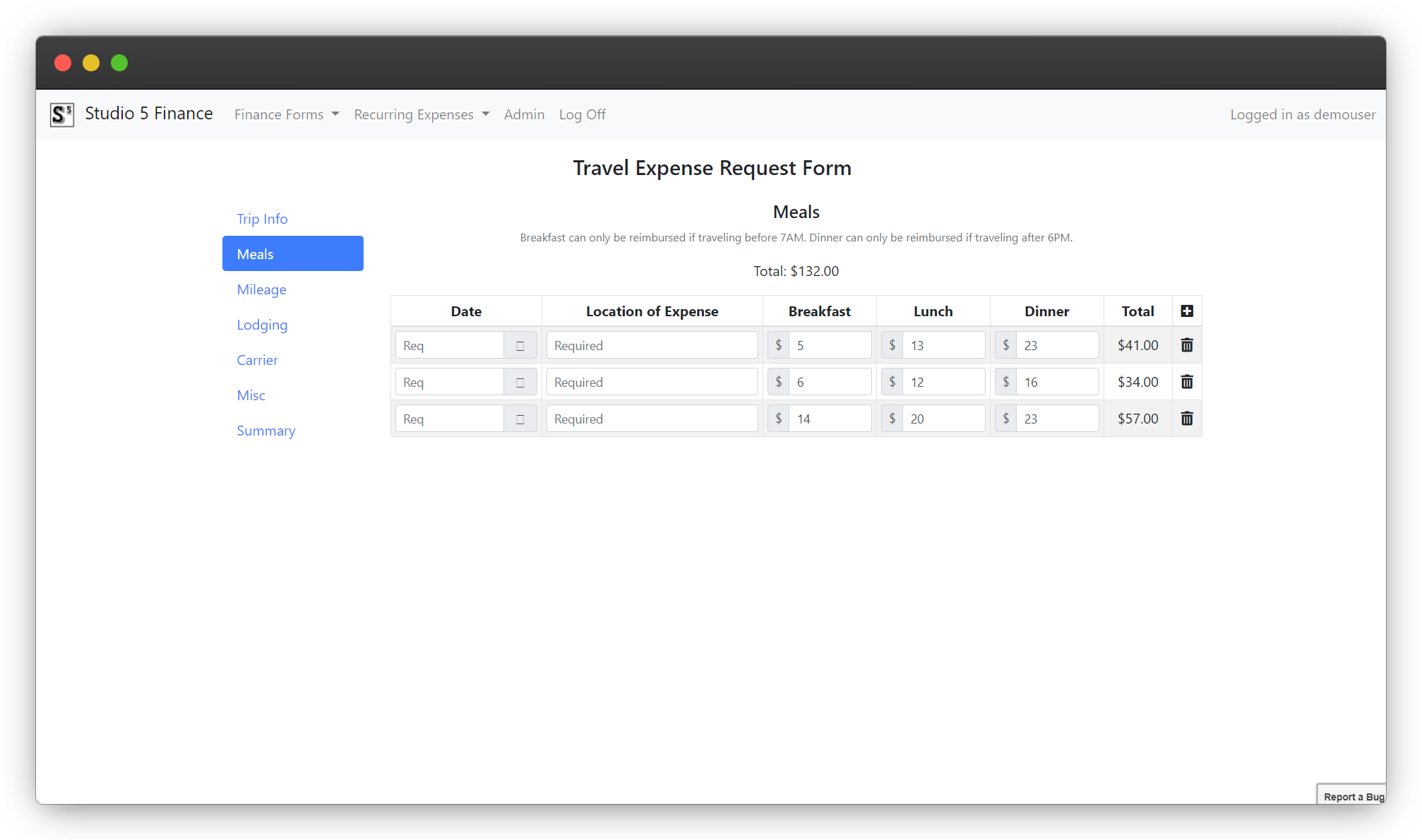The width and height of the screenshot is (1422, 840).
Task: Switch to the Trip Info tab
Action: tap(262, 219)
